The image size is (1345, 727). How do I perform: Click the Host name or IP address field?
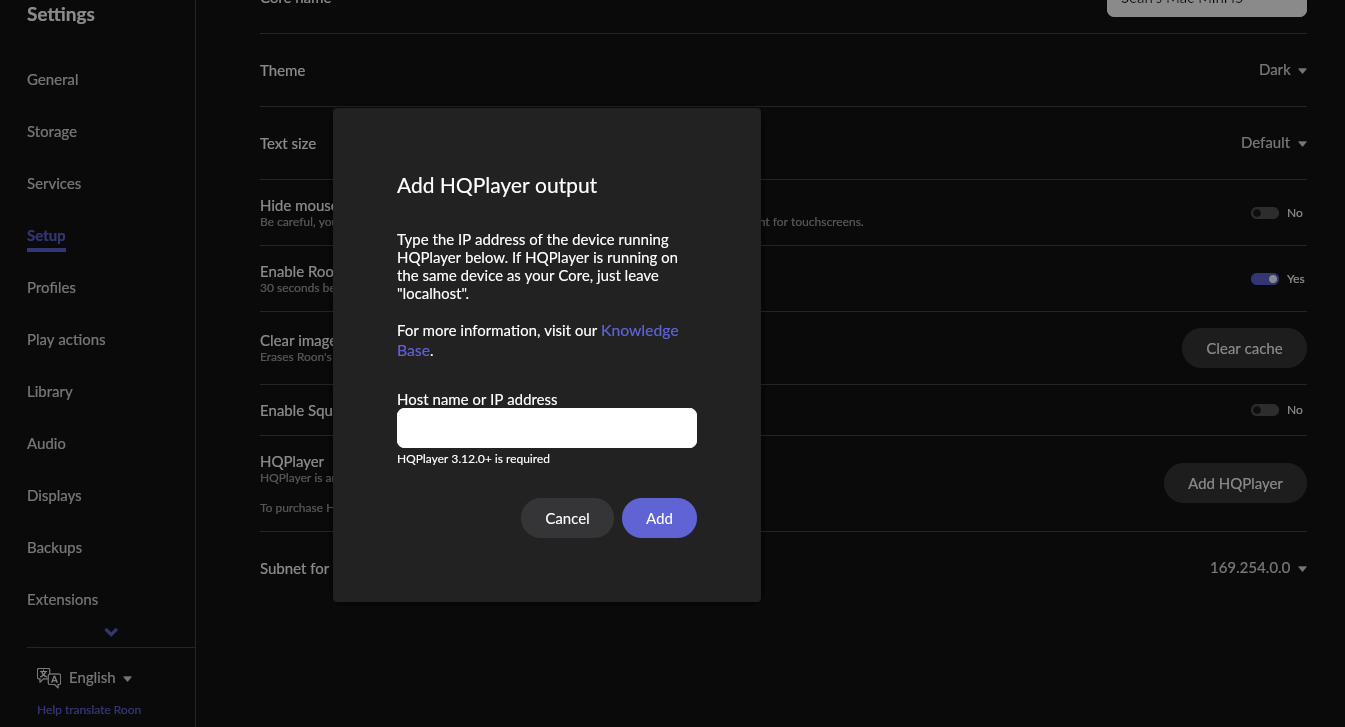click(547, 428)
